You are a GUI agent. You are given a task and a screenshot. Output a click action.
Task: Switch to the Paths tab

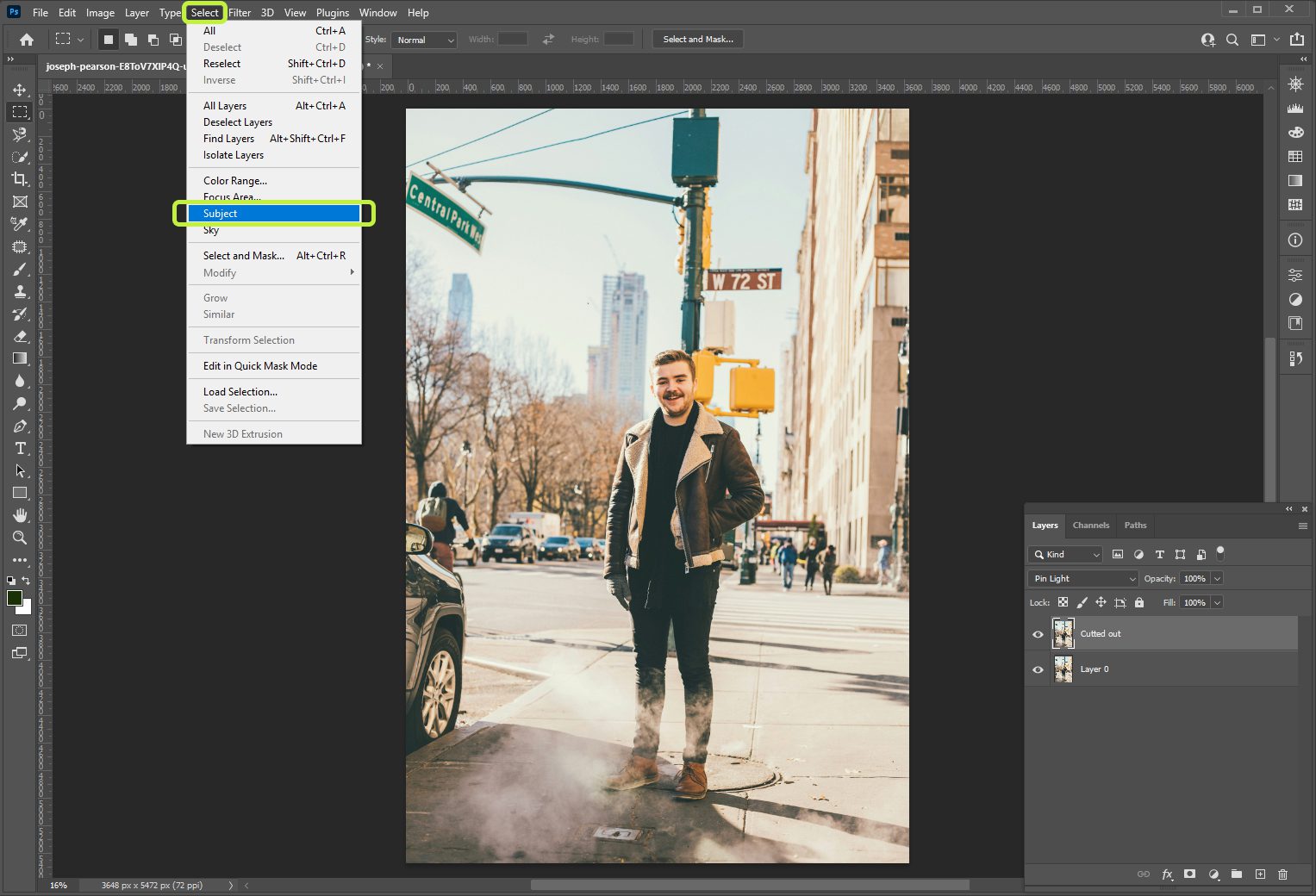(1135, 525)
